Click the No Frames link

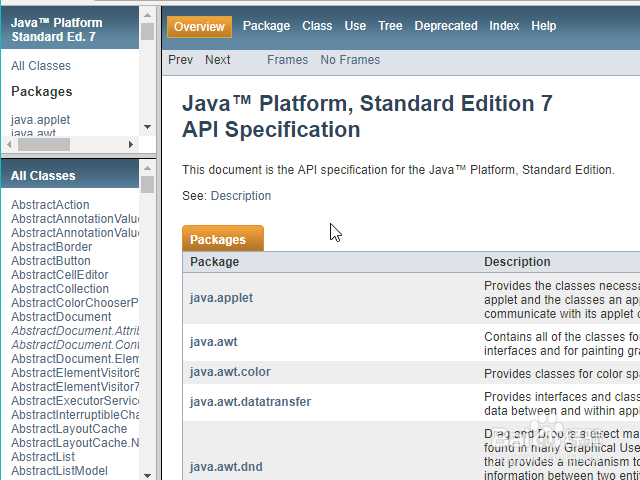click(x=350, y=60)
